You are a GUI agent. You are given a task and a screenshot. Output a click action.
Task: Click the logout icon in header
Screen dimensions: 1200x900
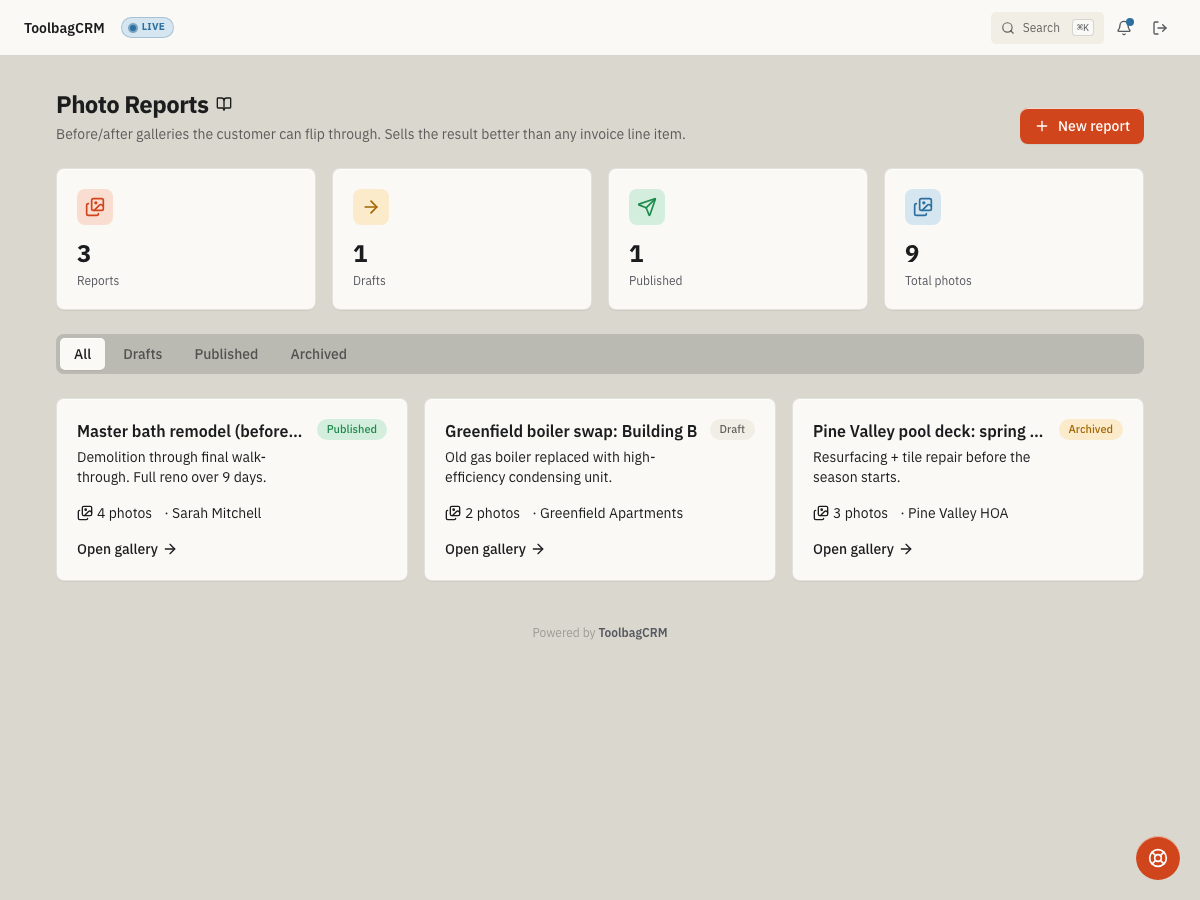[1160, 28]
